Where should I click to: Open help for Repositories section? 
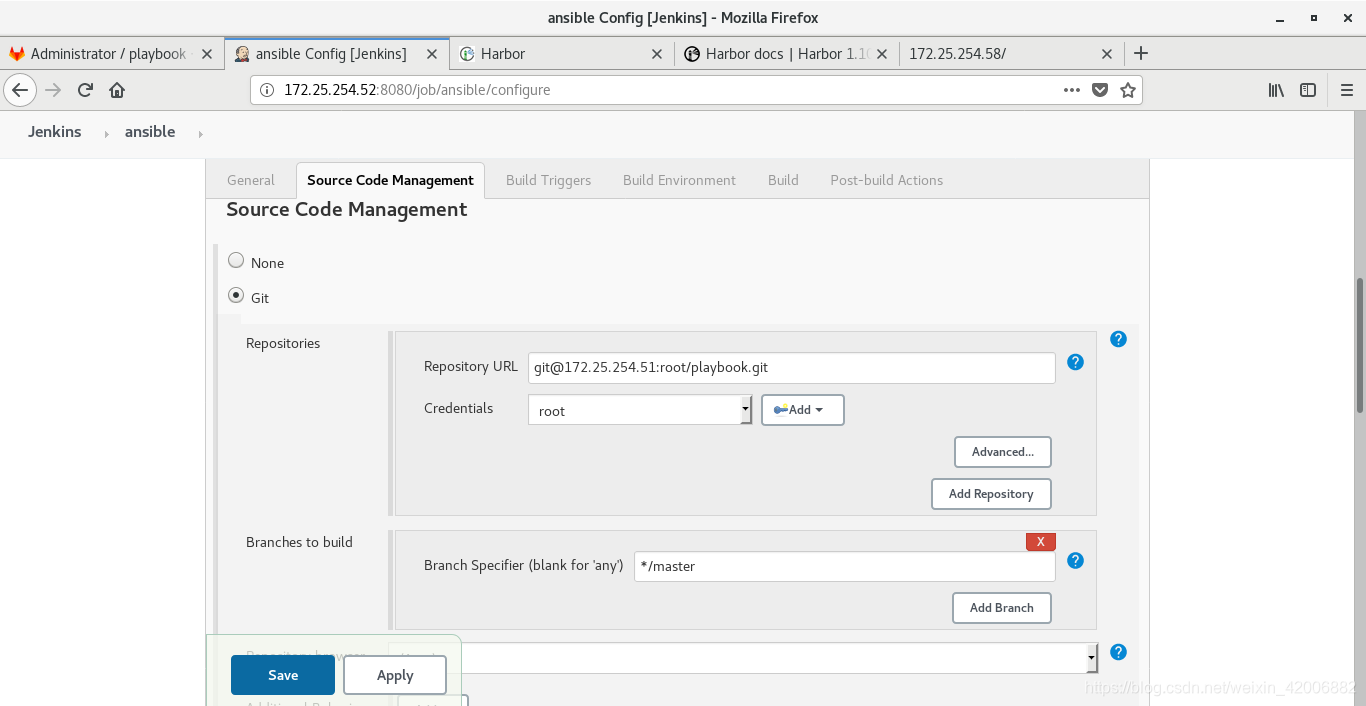click(1118, 339)
